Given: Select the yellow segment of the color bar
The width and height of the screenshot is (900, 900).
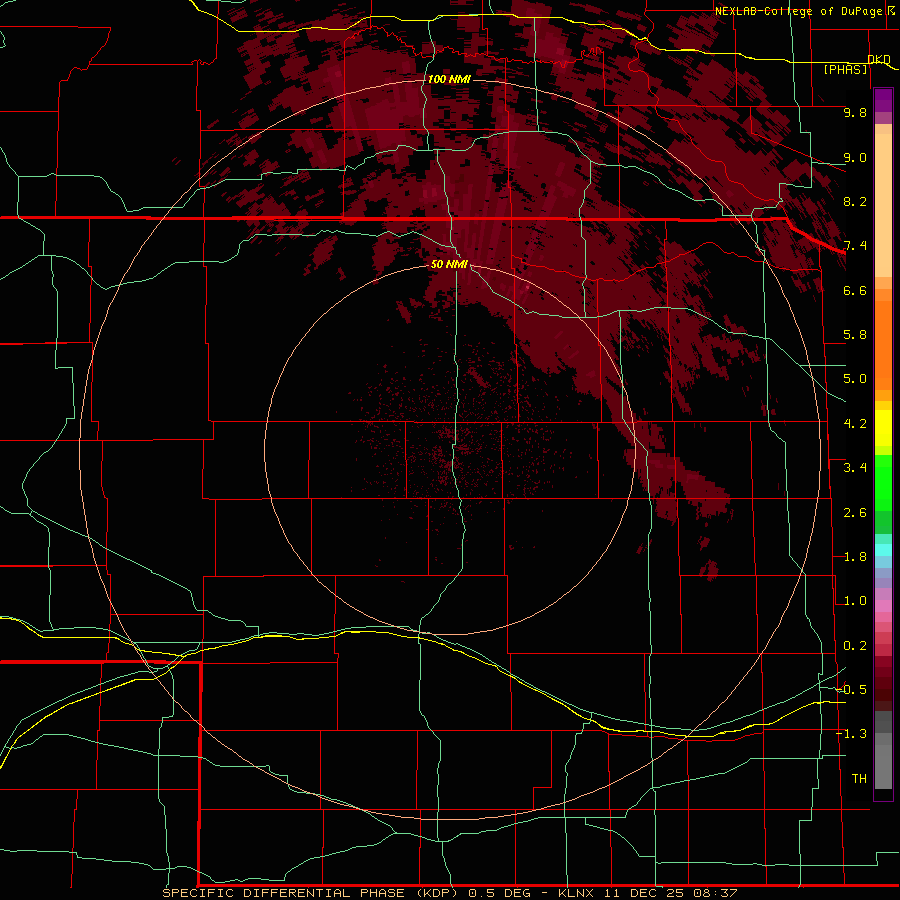Looking at the screenshot, I should (x=883, y=428).
